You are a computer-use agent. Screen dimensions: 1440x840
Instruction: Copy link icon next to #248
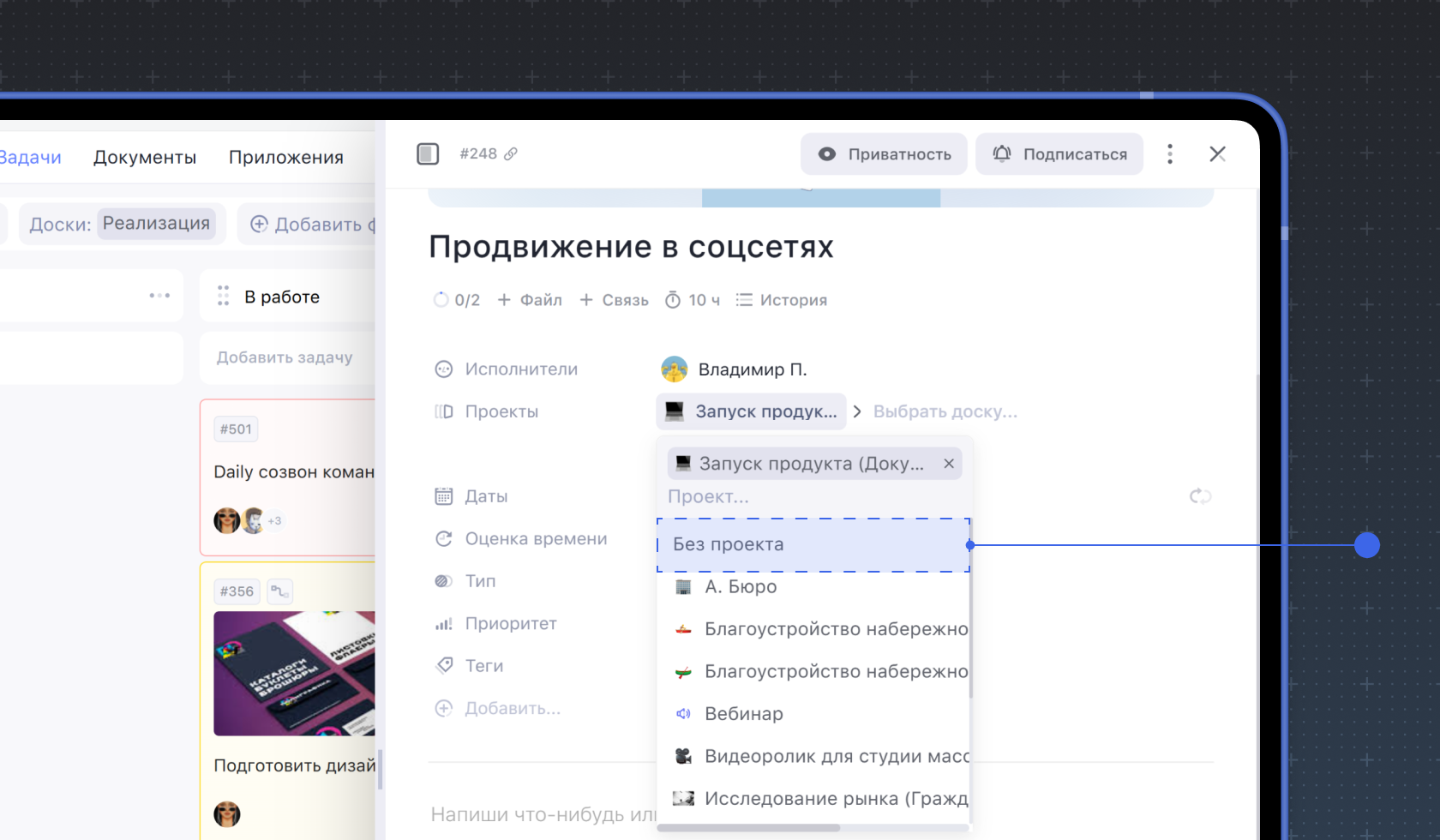[x=511, y=153]
